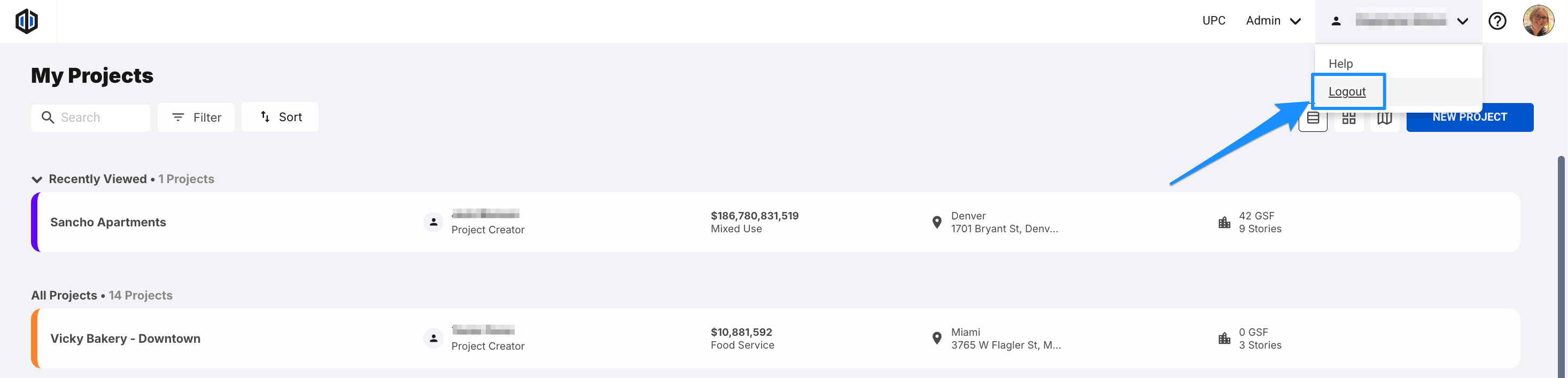Focus the Search projects field
The width and height of the screenshot is (1568, 378).
[91, 117]
